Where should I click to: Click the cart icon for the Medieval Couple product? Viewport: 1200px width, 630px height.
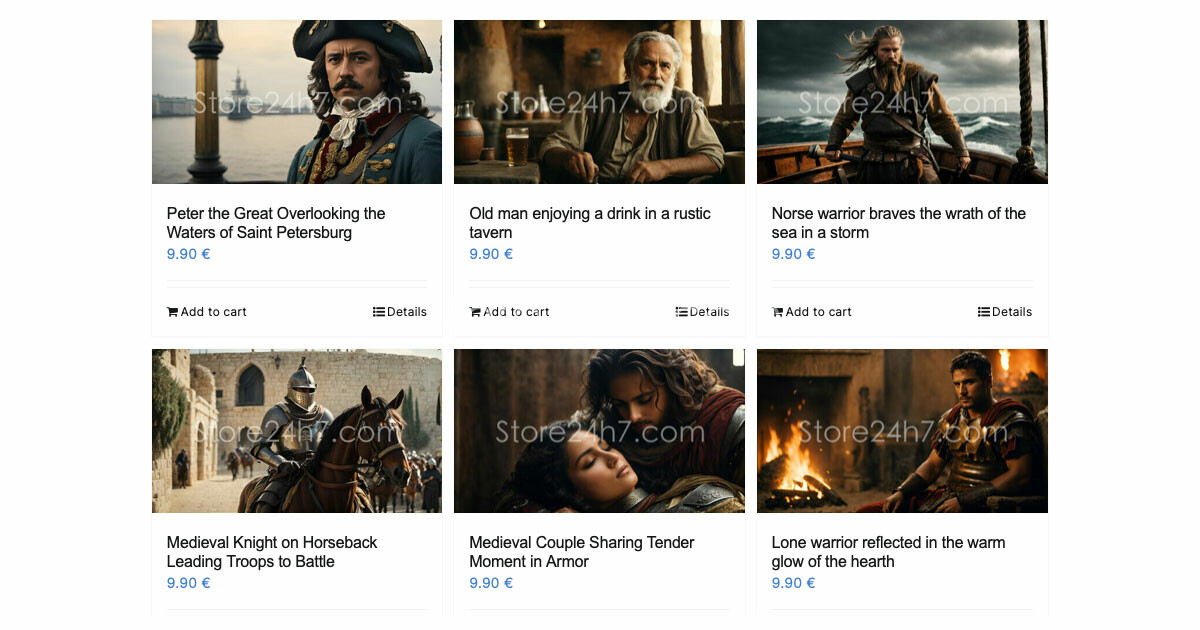tap(475, 628)
